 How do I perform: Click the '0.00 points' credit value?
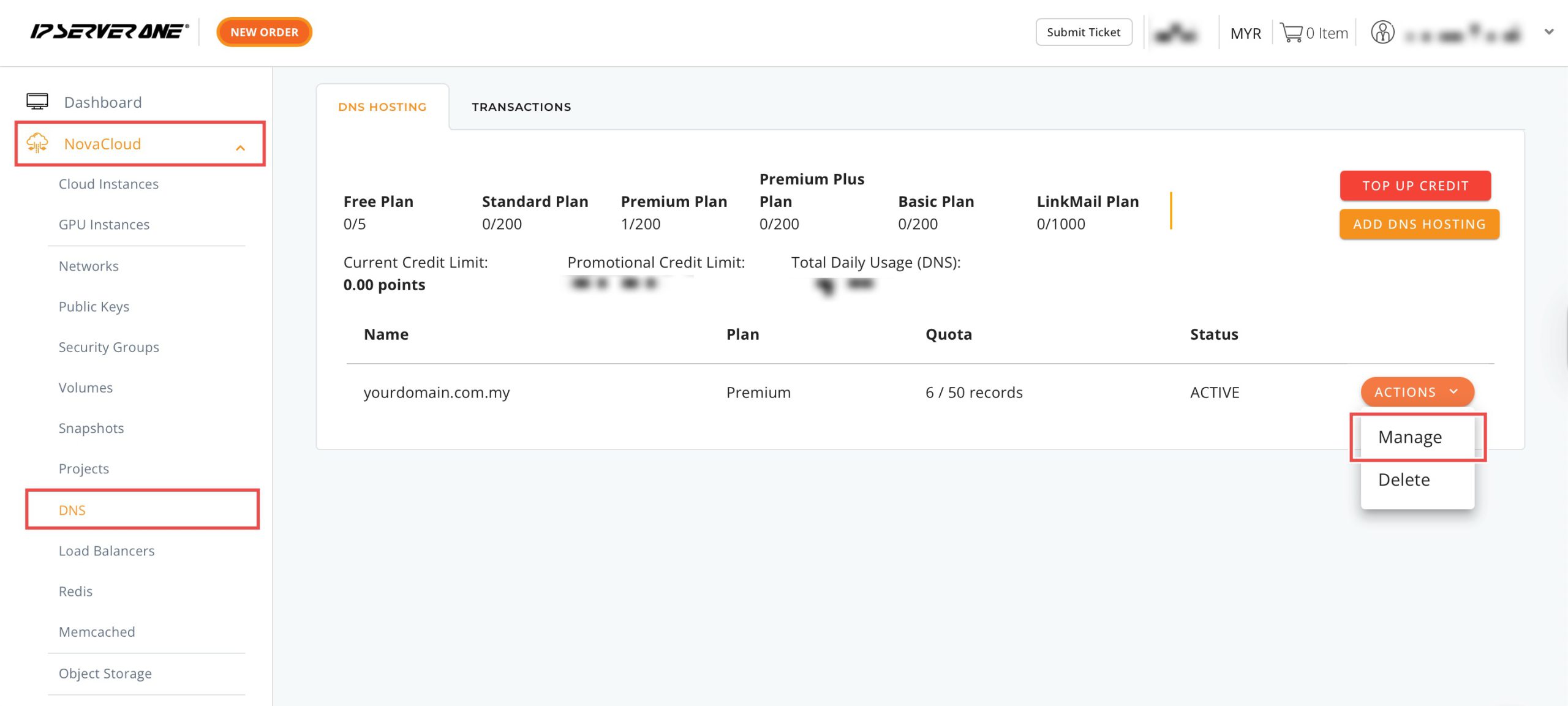click(384, 284)
